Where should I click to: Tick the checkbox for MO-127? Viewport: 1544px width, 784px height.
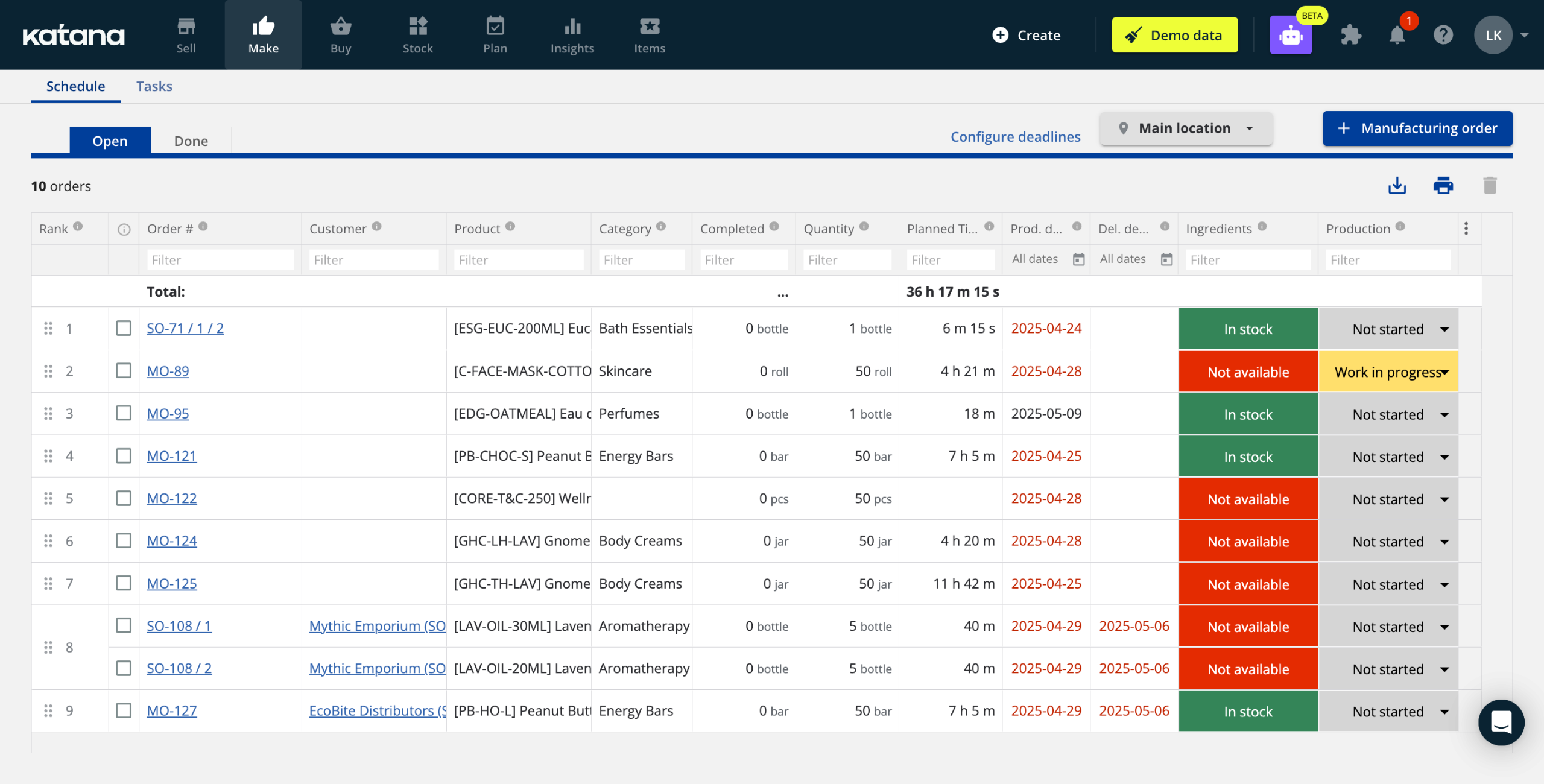(x=124, y=710)
